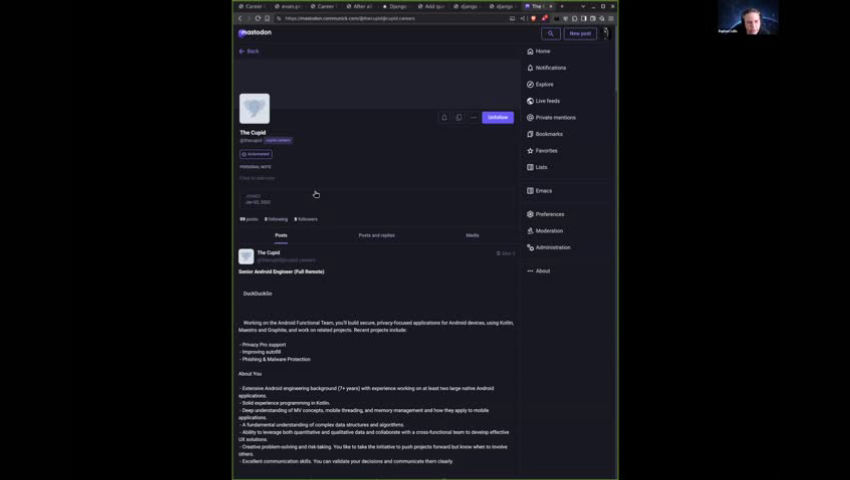Toggle notification bell for The Cupid
The image size is (850, 480).
[x=444, y=118]
